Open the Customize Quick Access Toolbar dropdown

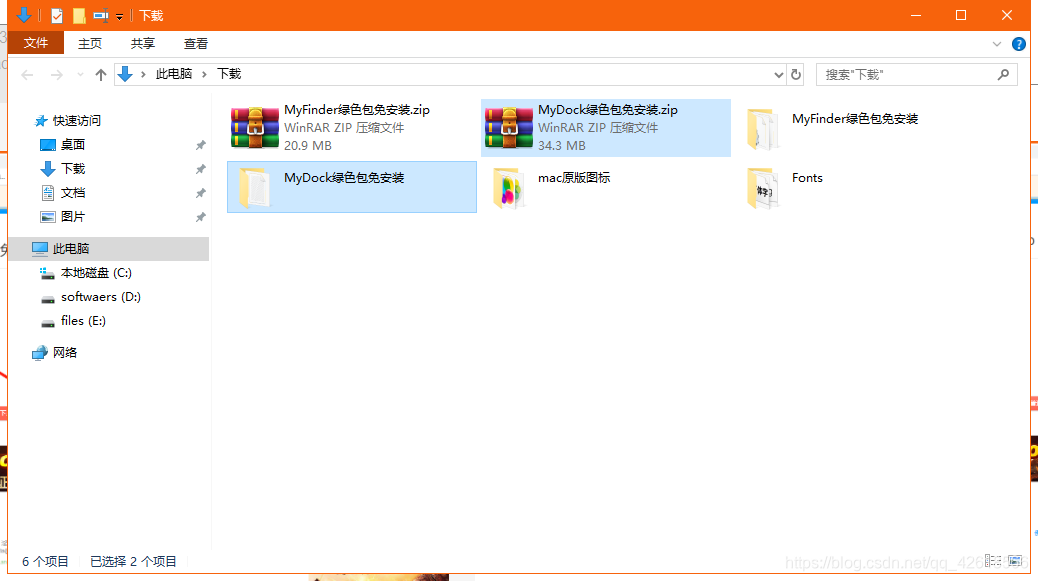[x=119, y=17]
